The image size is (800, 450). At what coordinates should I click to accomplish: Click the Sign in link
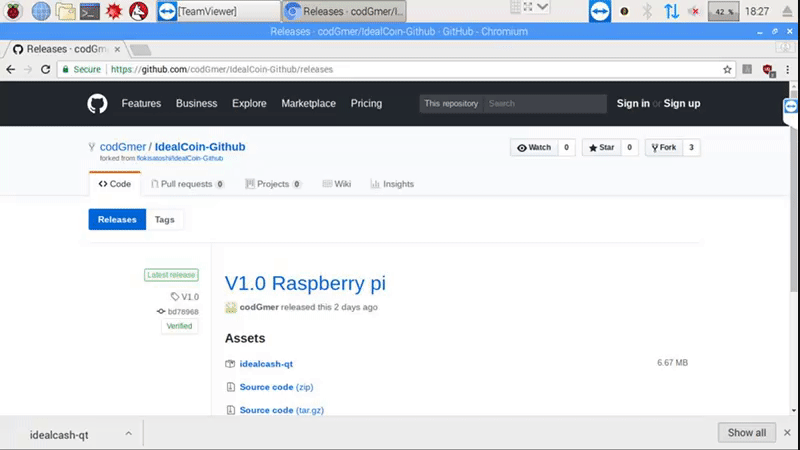tap(633, 104)
